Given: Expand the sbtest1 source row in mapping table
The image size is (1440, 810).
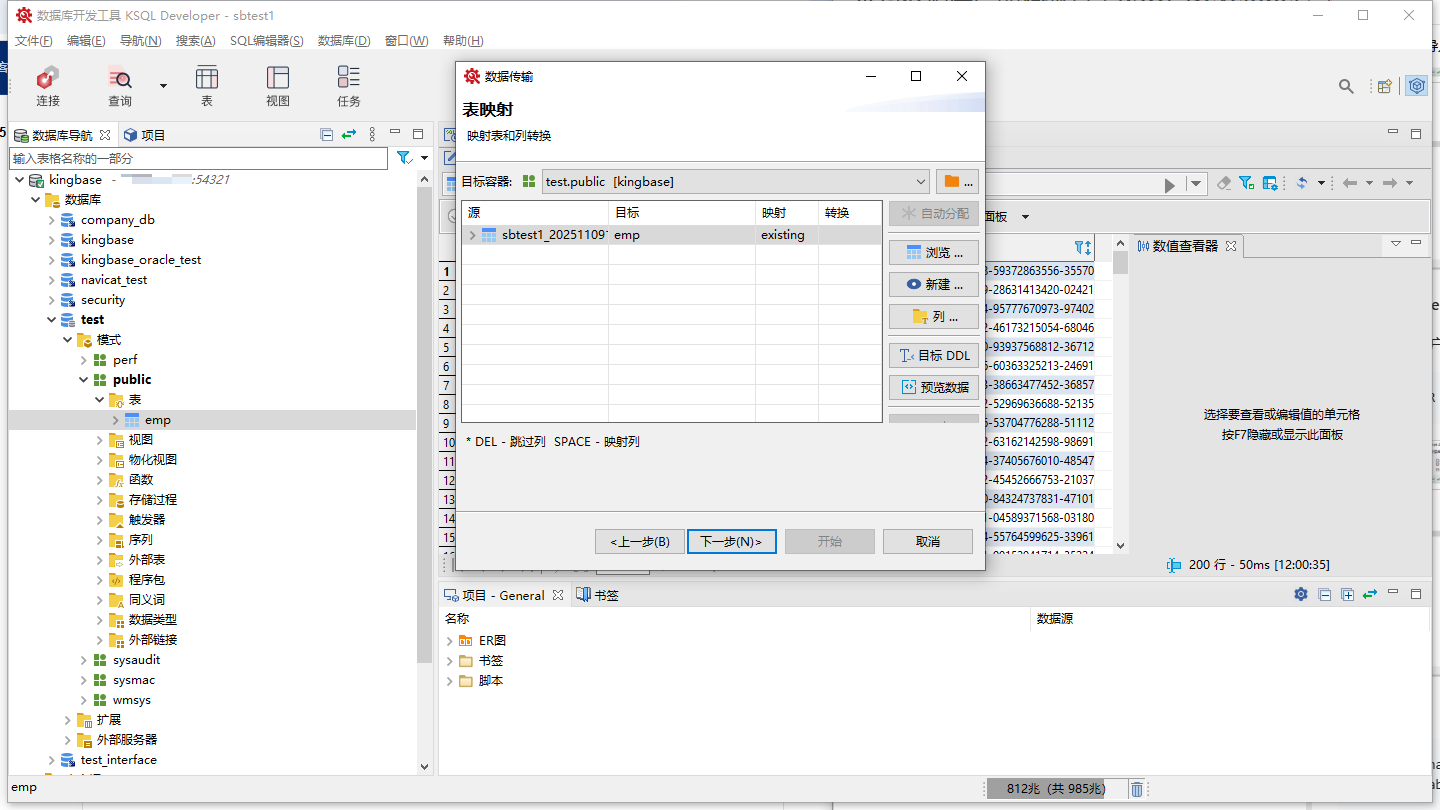Looking at the screenshot, I should tap(472, 235).
